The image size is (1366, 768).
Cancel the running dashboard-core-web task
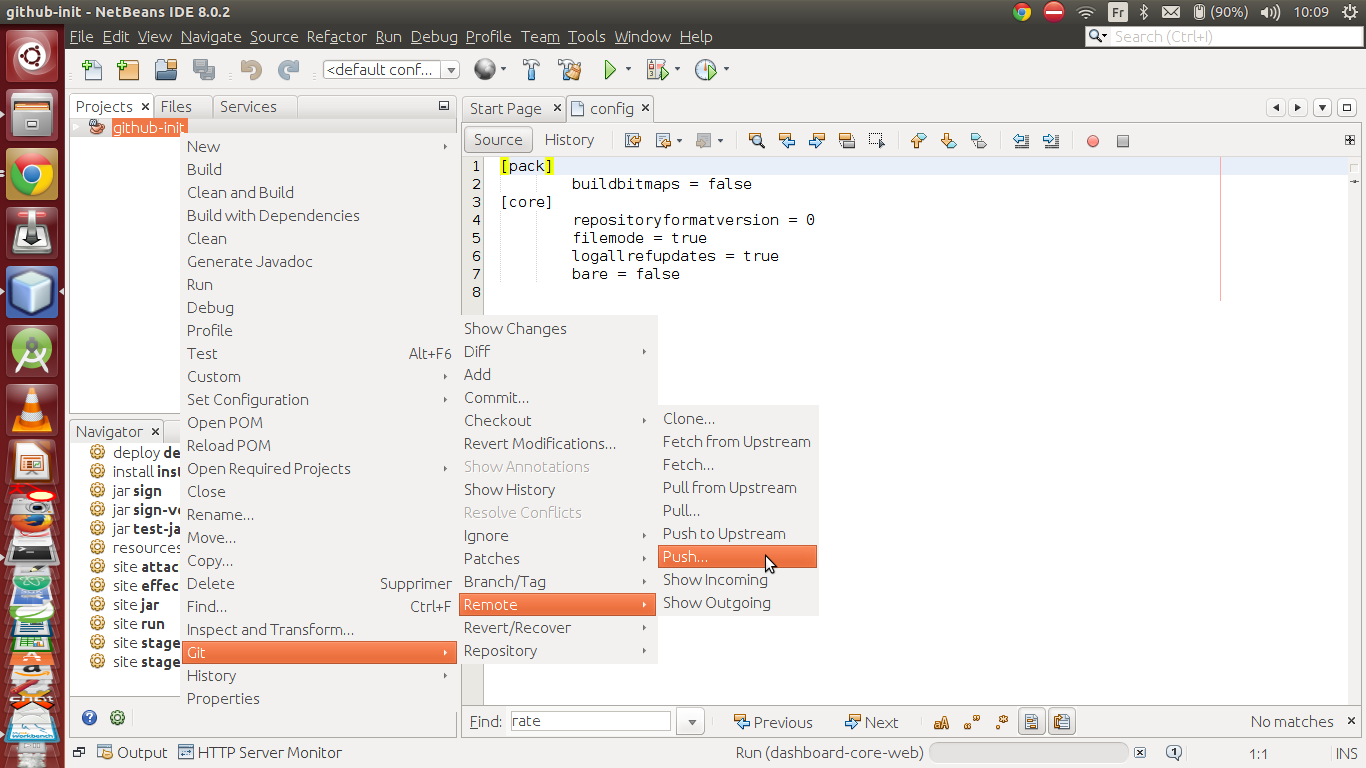click(x=1139, y=753)
